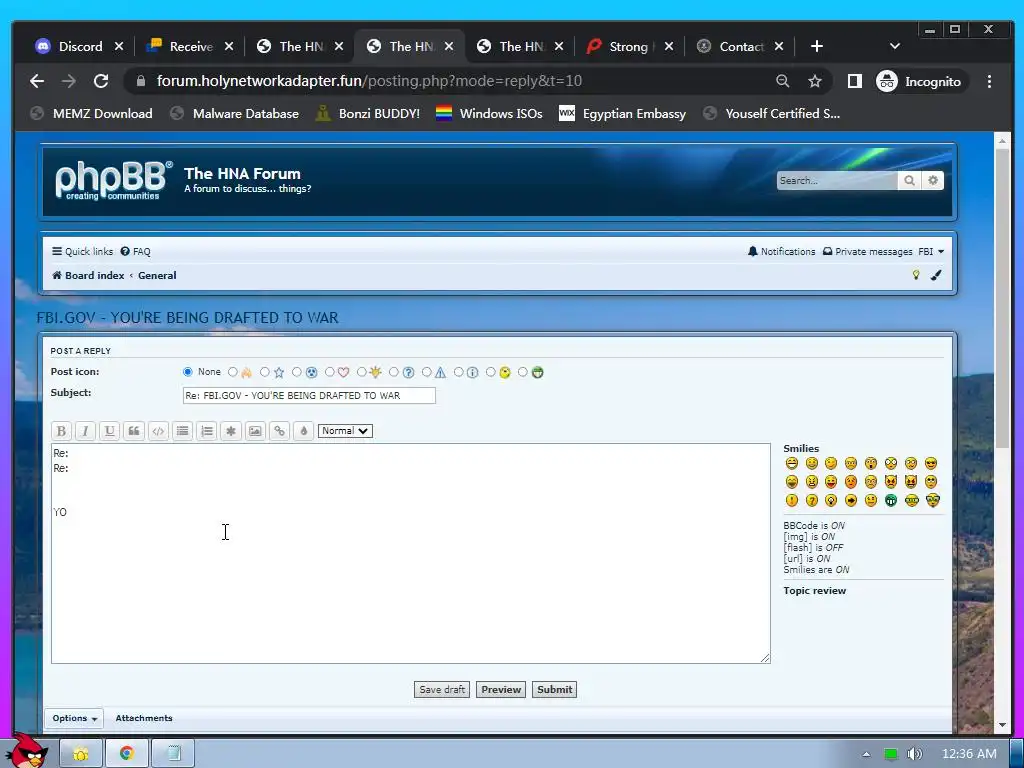The width and height of the screenshot is (1024, 768).
Task: Click the Preview button
Action: tap(501, 690)
